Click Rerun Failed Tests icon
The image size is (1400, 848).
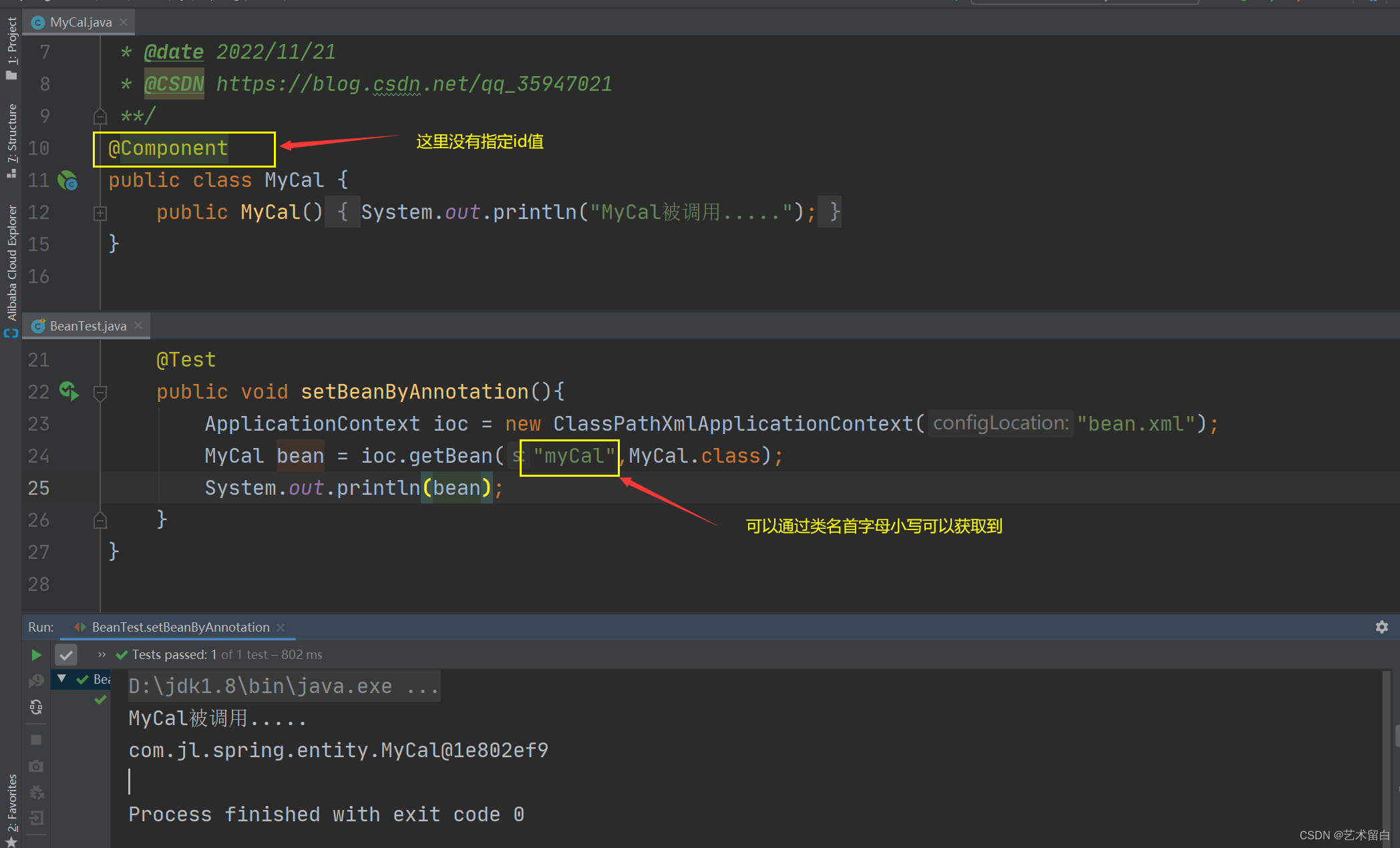(x=36, y=680)
